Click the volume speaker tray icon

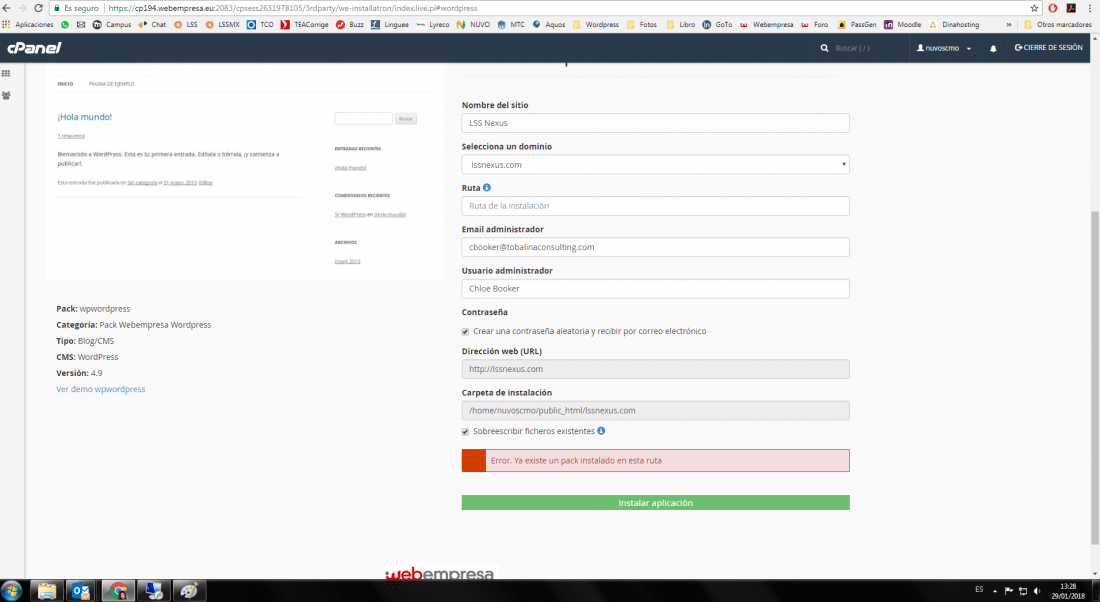[1037, 591]
